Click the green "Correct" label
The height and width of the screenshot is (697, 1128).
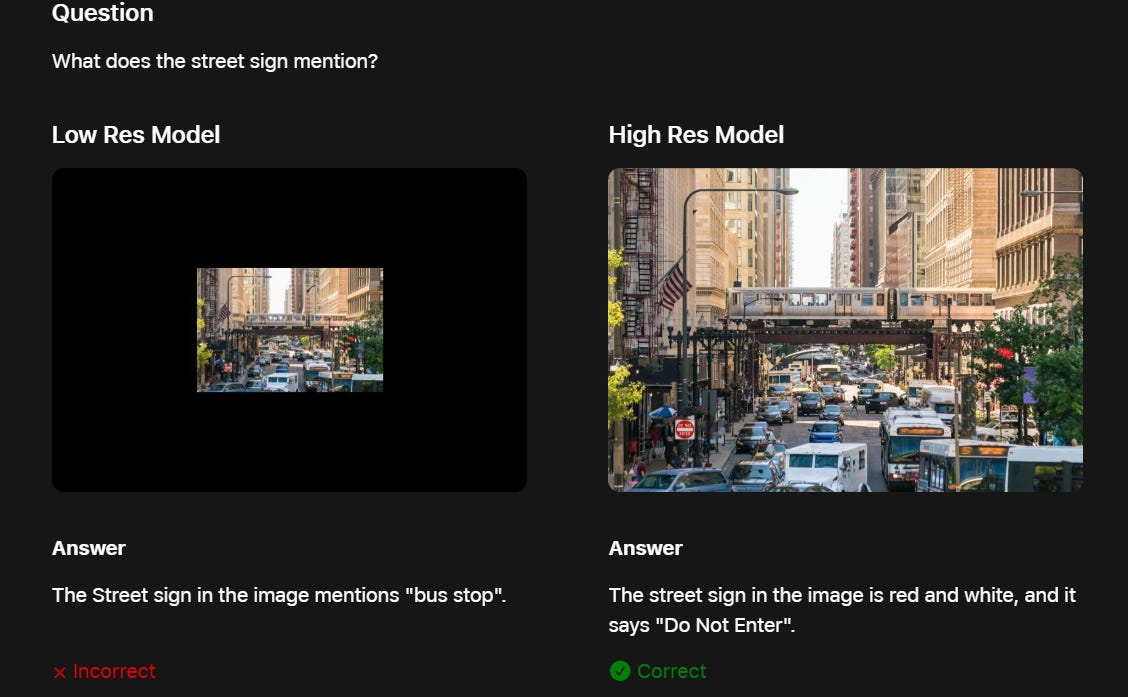[671, 671]
